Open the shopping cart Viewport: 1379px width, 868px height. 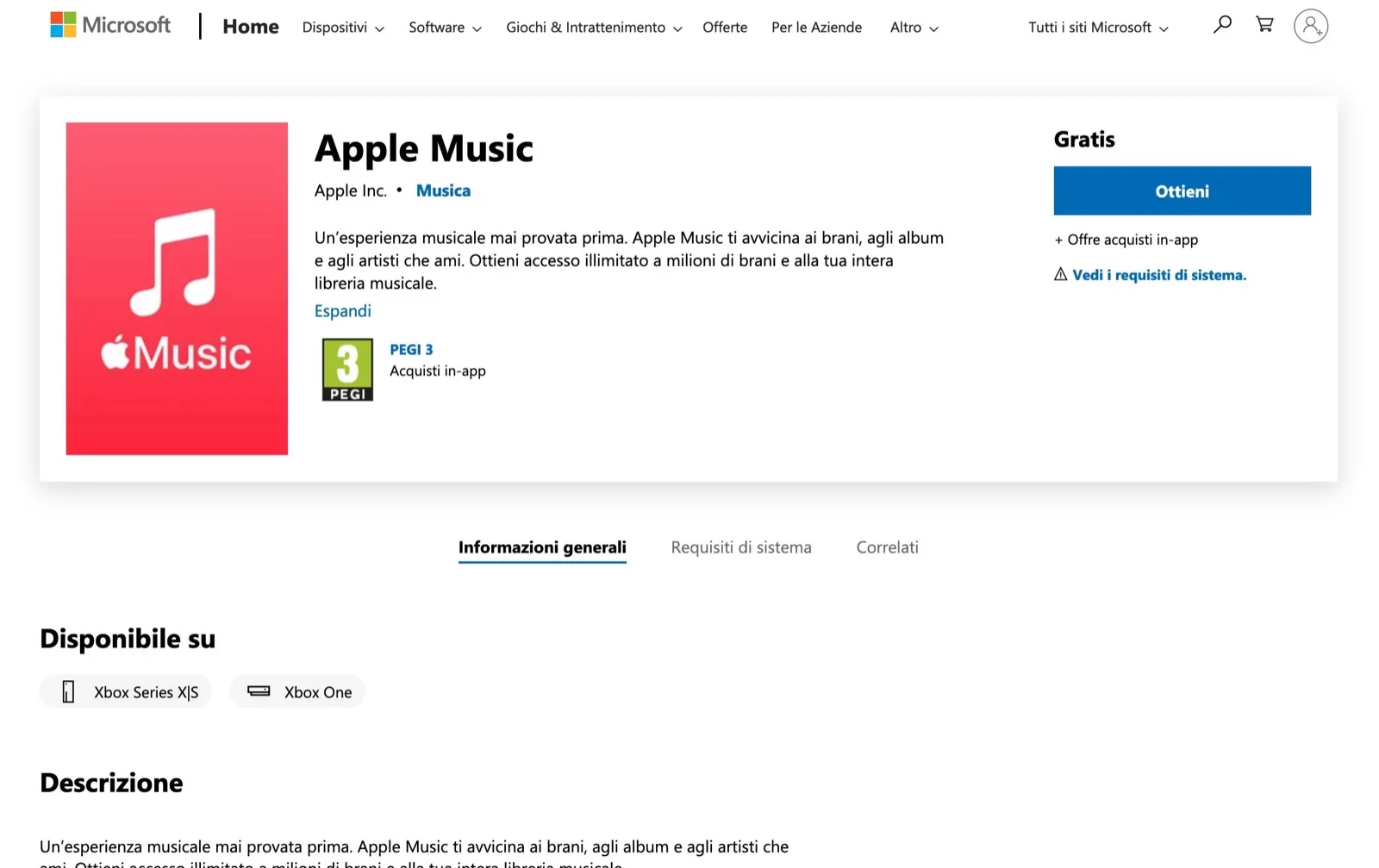point(1264,25)
